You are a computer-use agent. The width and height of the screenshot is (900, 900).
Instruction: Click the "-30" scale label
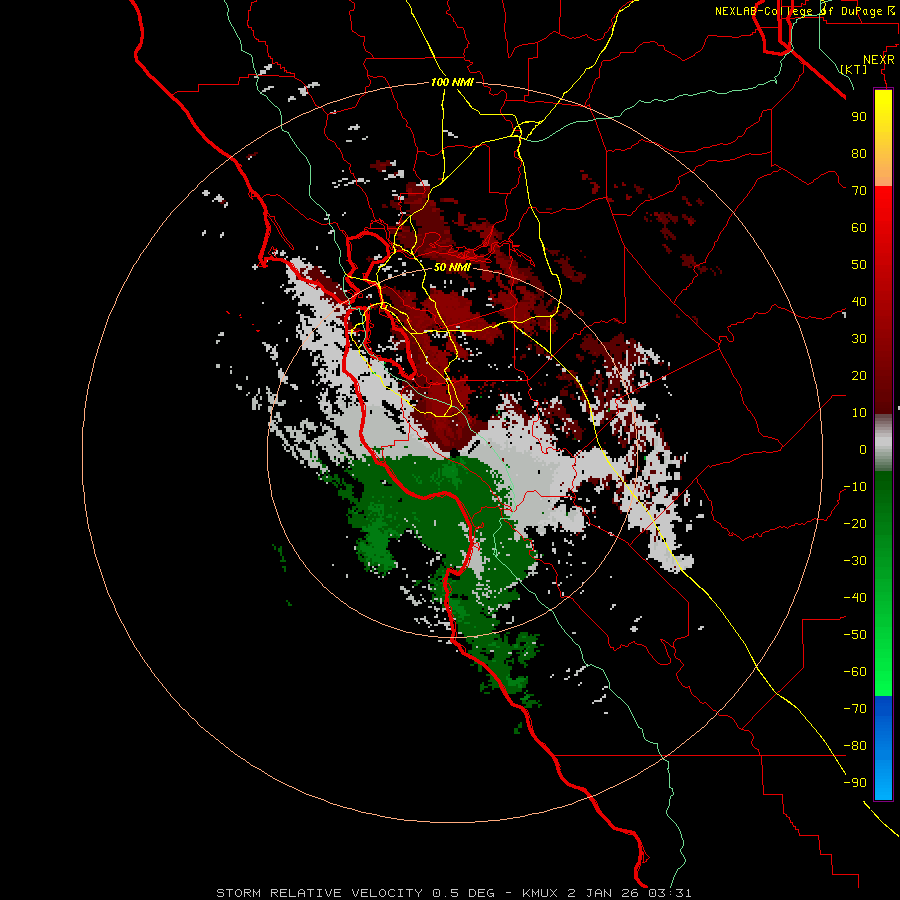(855, 561)
